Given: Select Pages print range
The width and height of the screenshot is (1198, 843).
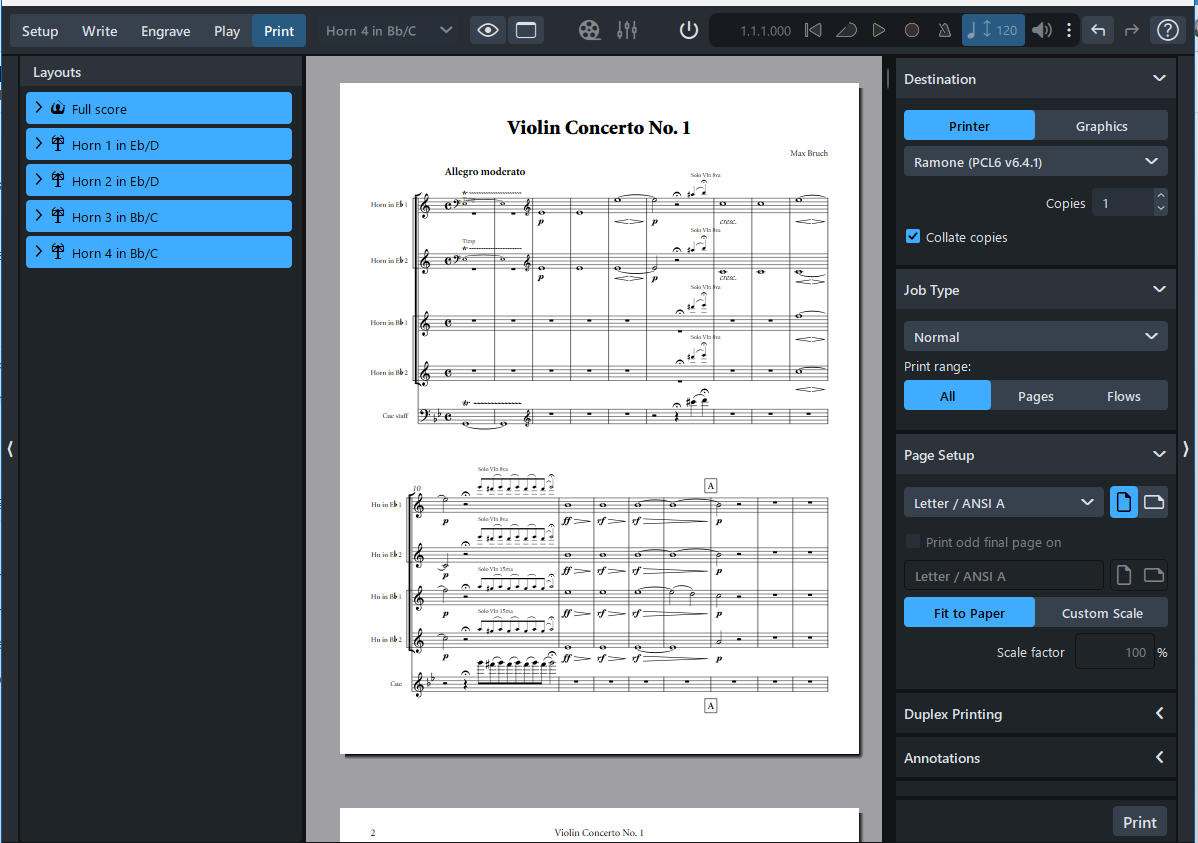Looking at the screenshot, I should coord(1035,395).
